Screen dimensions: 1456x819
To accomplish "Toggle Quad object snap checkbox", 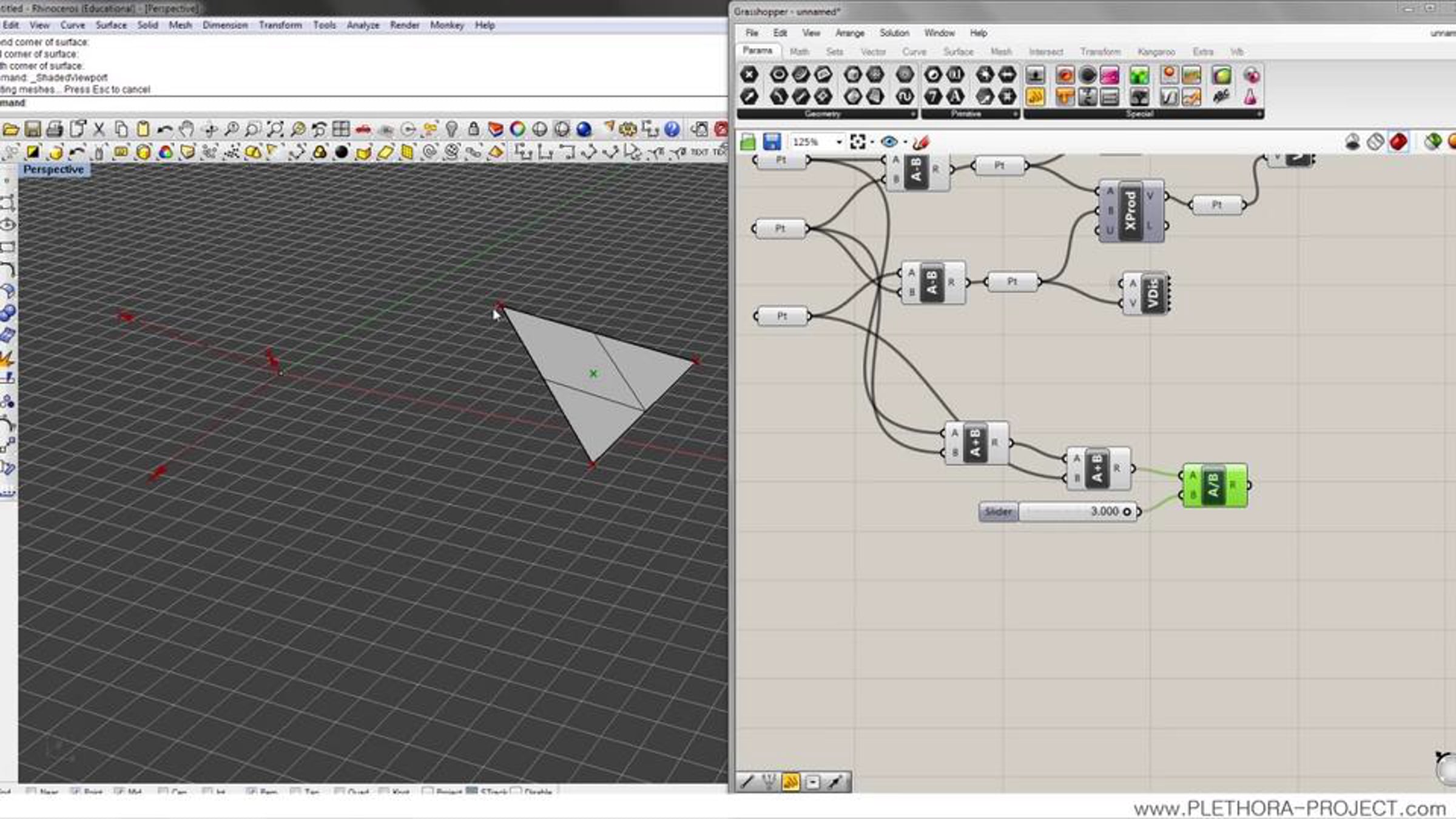I will 340,792.
